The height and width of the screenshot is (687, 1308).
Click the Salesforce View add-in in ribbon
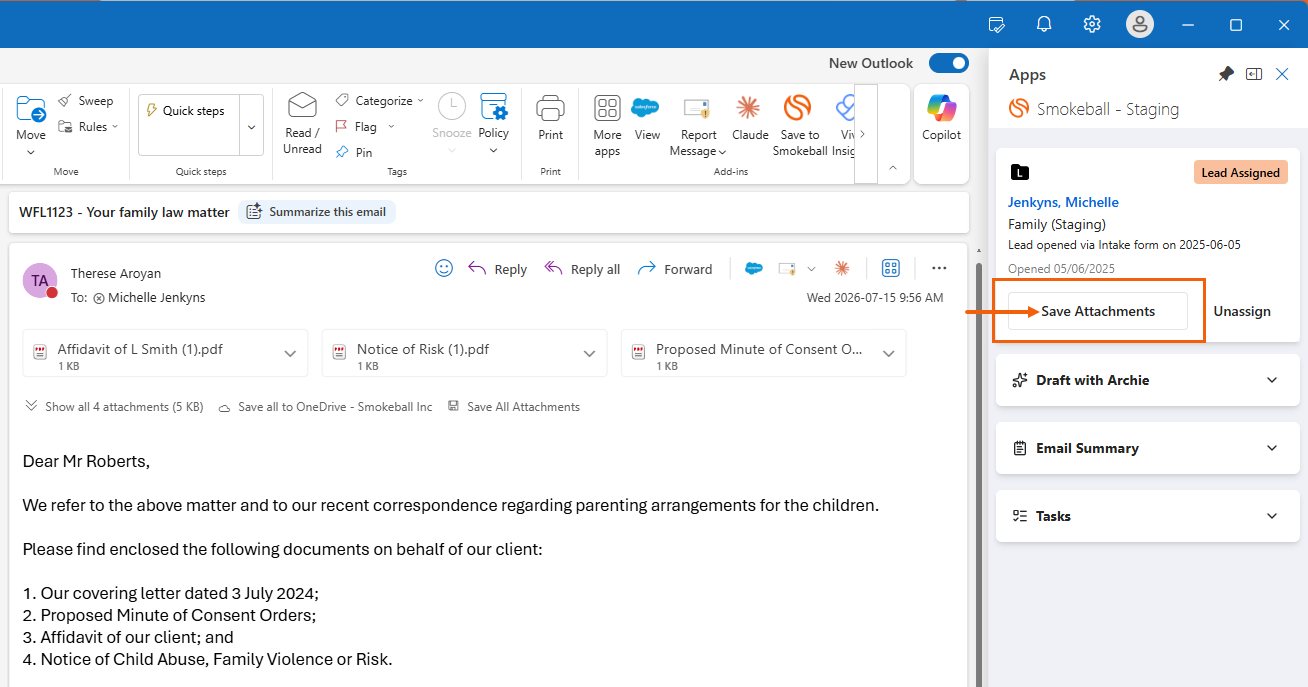tap(646, 118)
